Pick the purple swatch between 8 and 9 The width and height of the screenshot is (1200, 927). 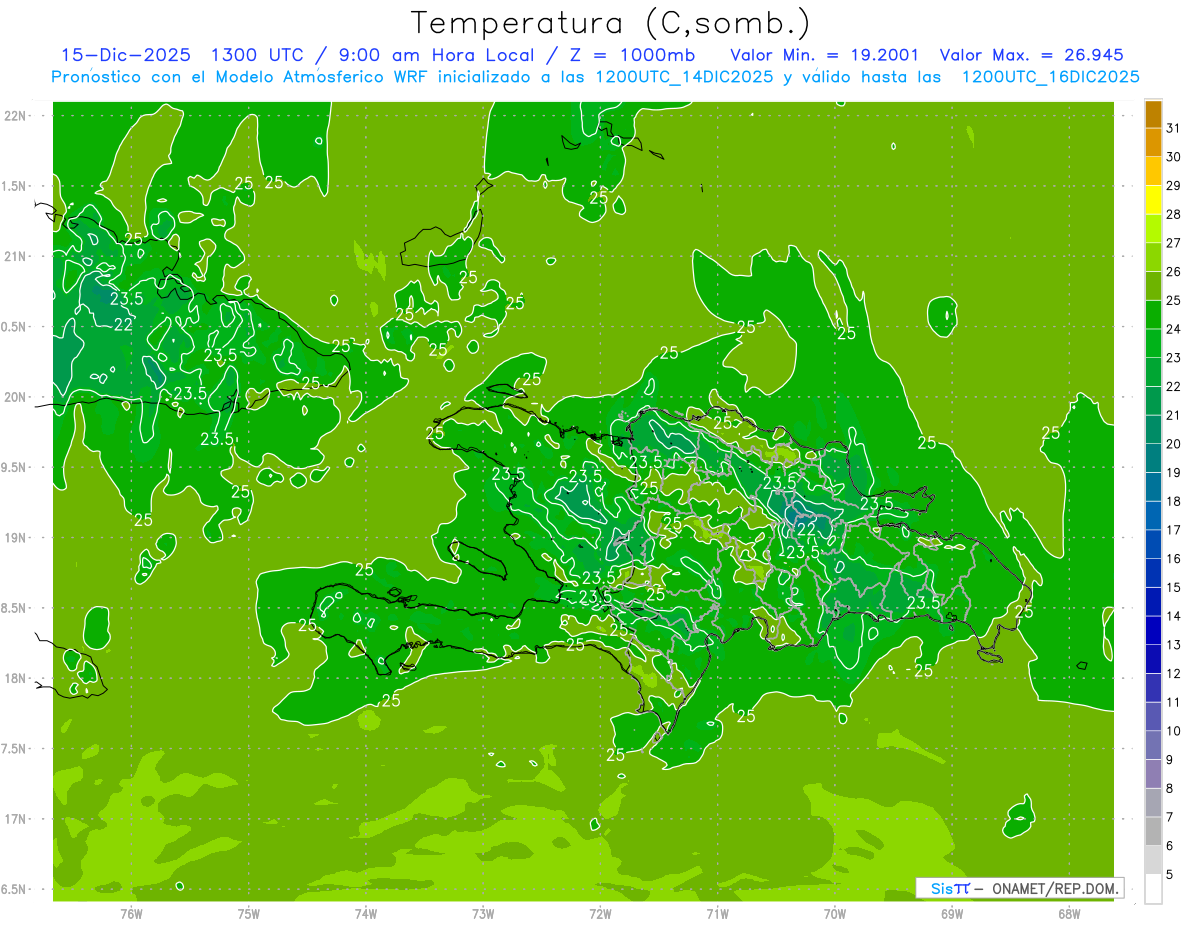(x=1153, y=774)
